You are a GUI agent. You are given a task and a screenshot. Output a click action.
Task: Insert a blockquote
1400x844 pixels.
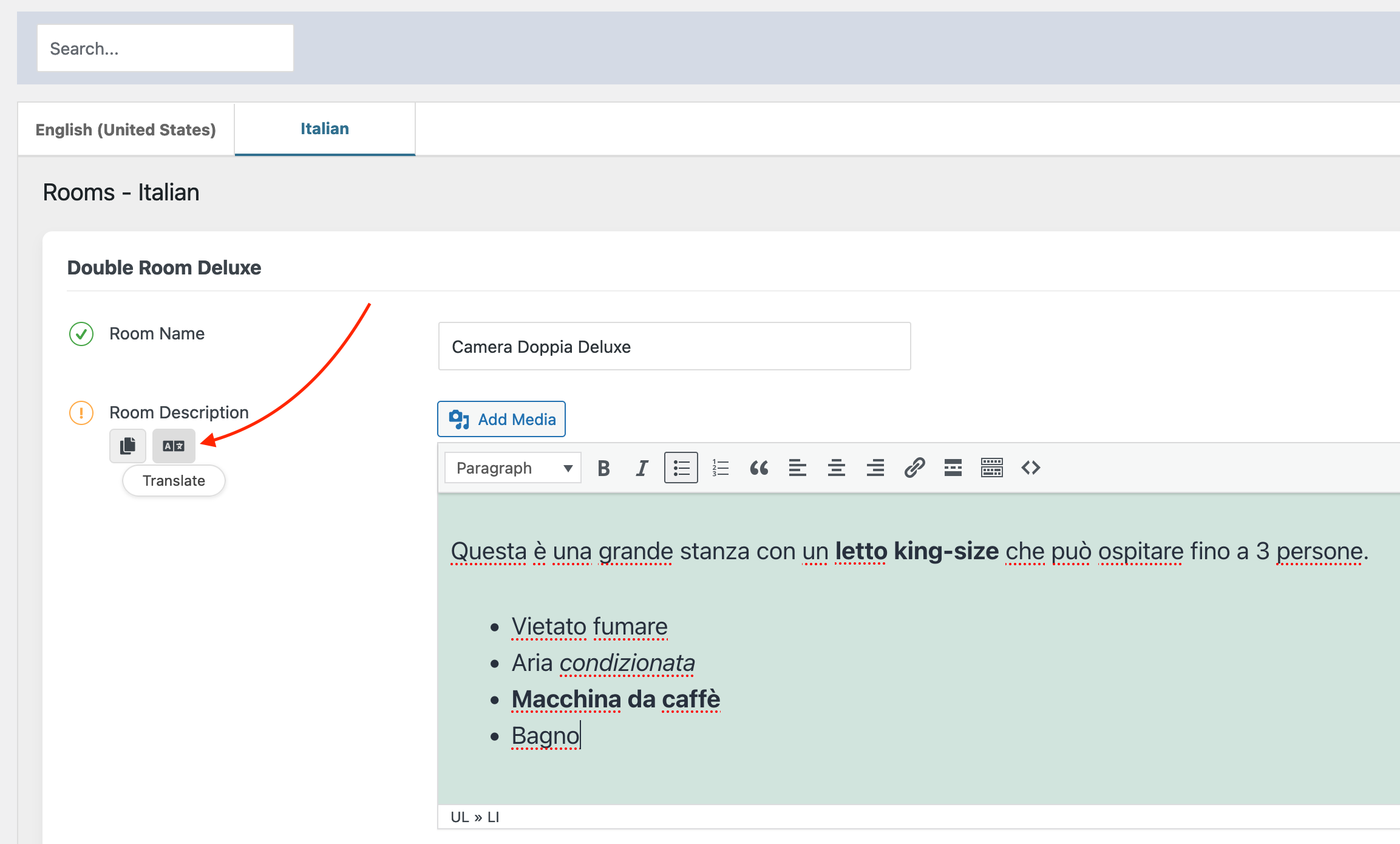[759, 468]
